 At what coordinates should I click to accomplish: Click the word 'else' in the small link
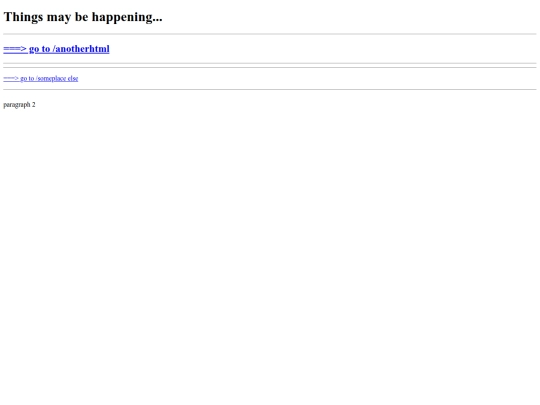tap(73, 79)
